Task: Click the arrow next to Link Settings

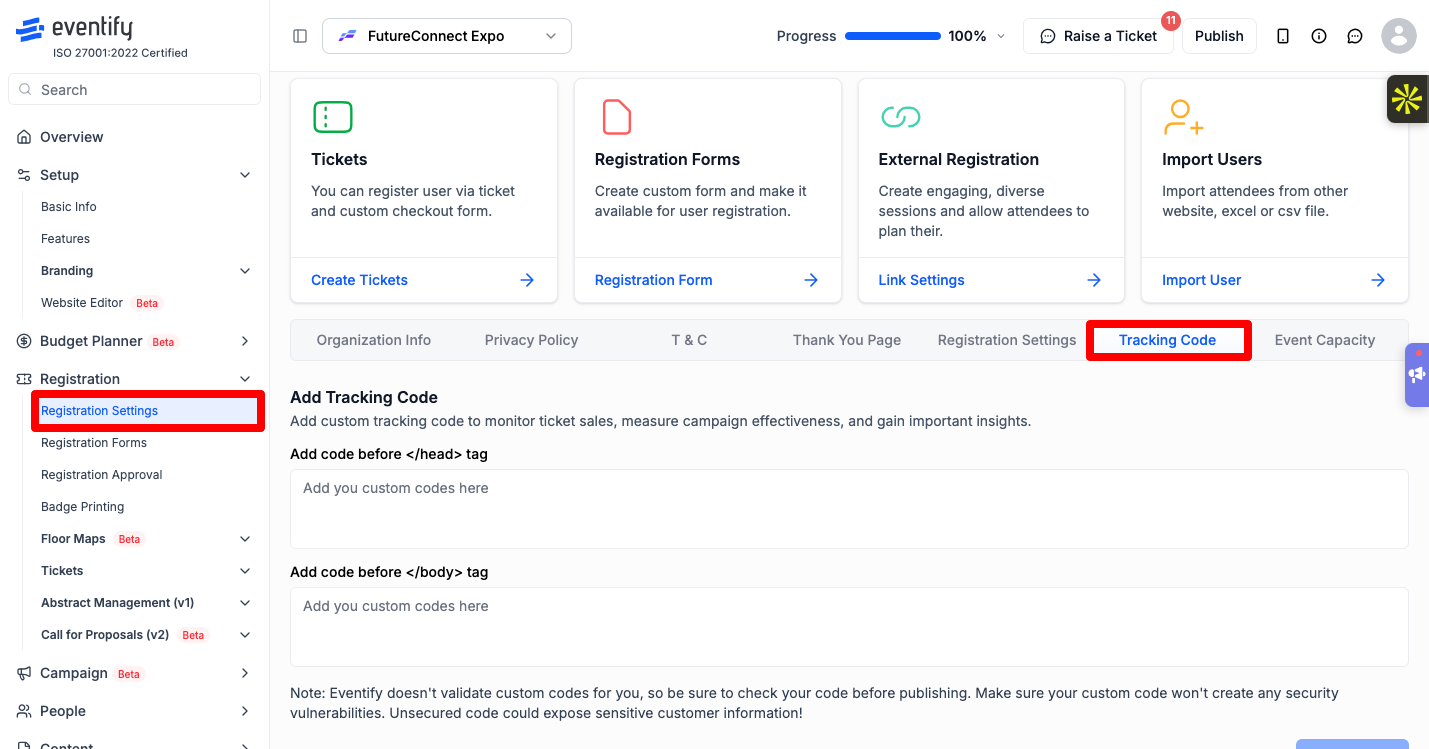Action: [1094, 280]
